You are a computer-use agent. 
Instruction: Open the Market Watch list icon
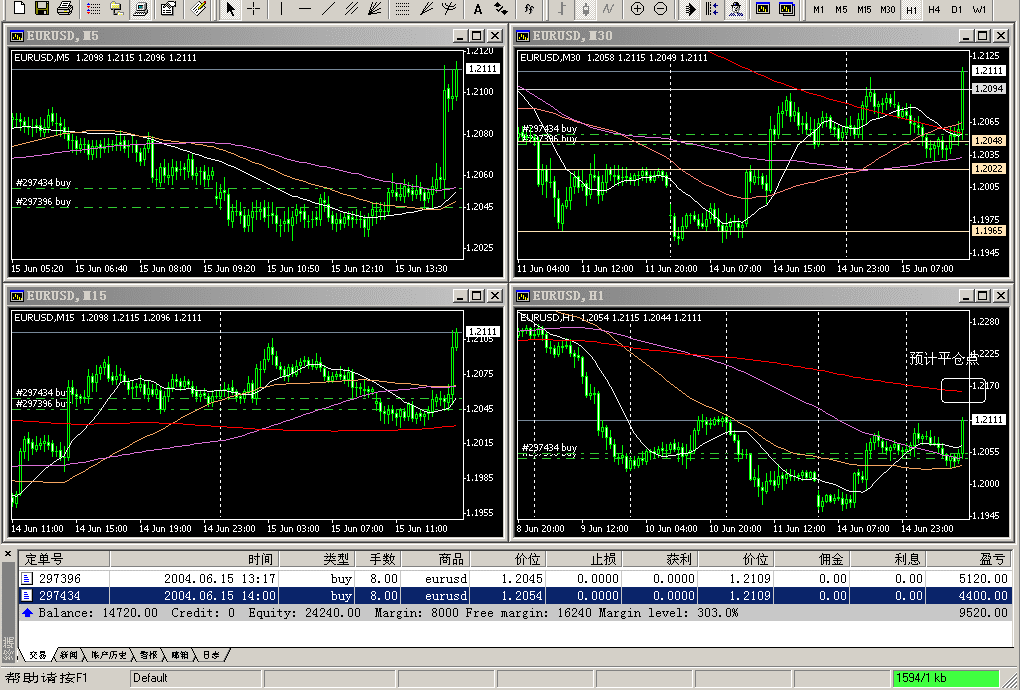(x=94, y=8)
